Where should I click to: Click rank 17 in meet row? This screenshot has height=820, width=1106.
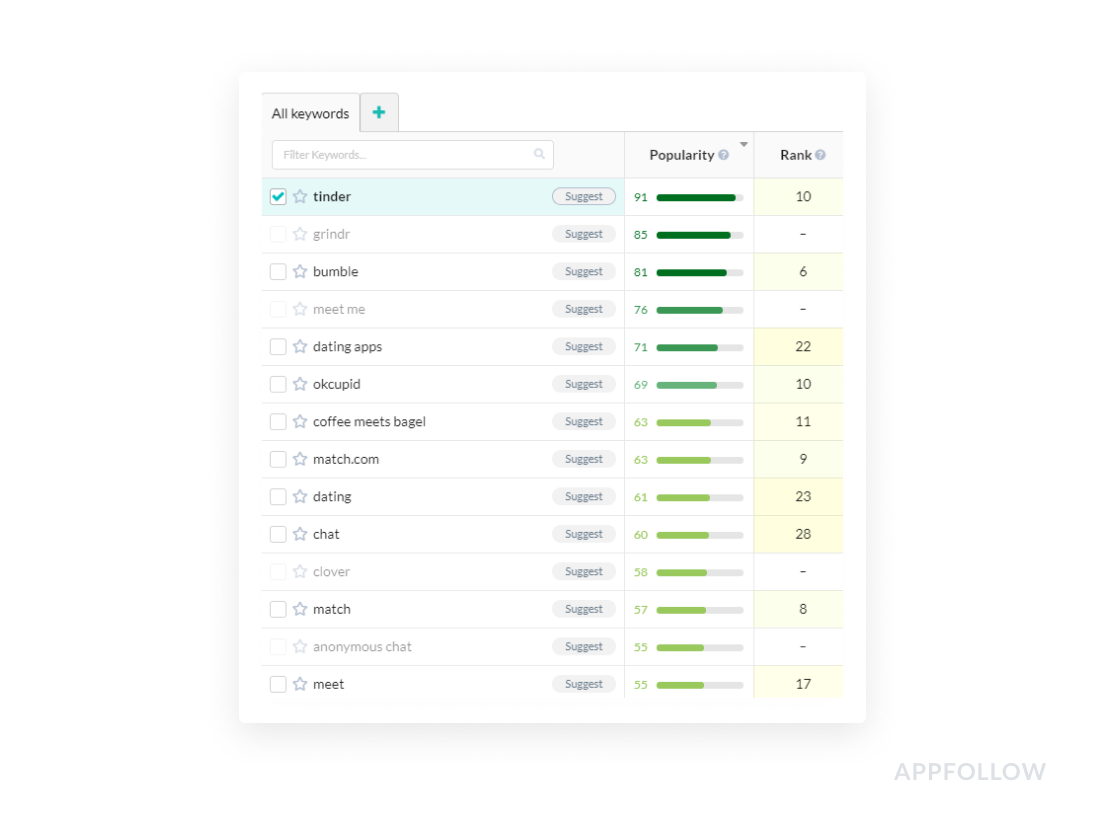803,684
